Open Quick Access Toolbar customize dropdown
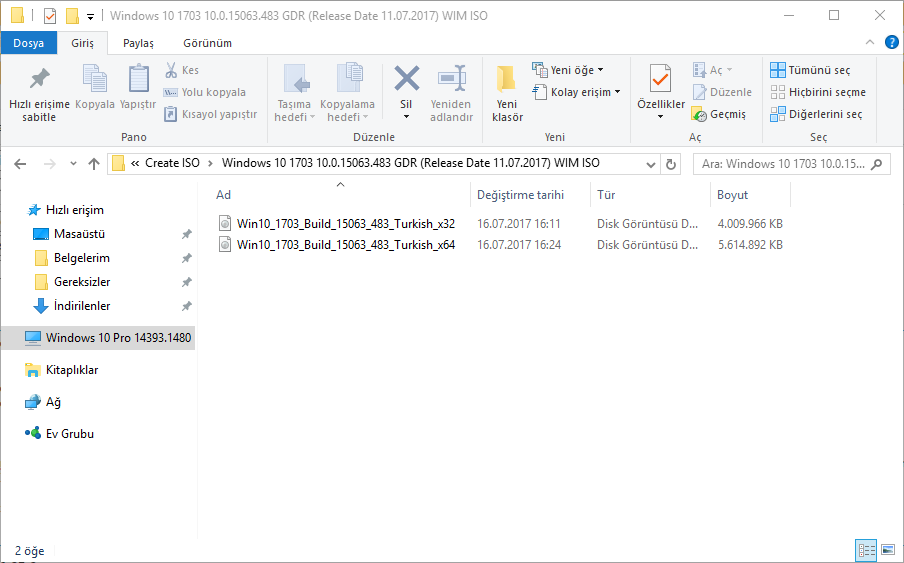 click(90, 17)
